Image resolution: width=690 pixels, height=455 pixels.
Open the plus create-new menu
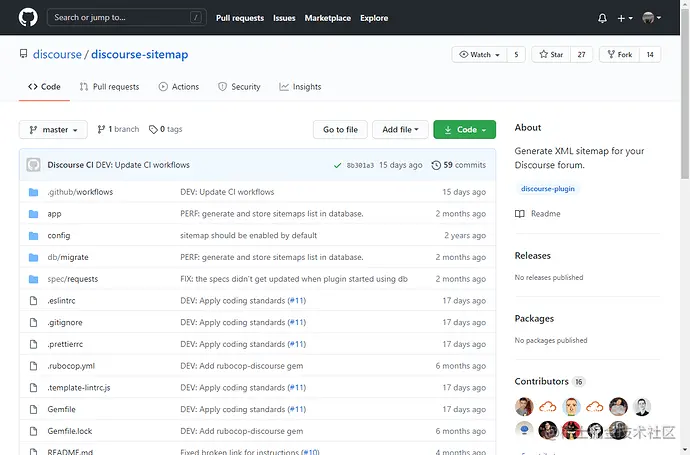(x=624, y=18)
